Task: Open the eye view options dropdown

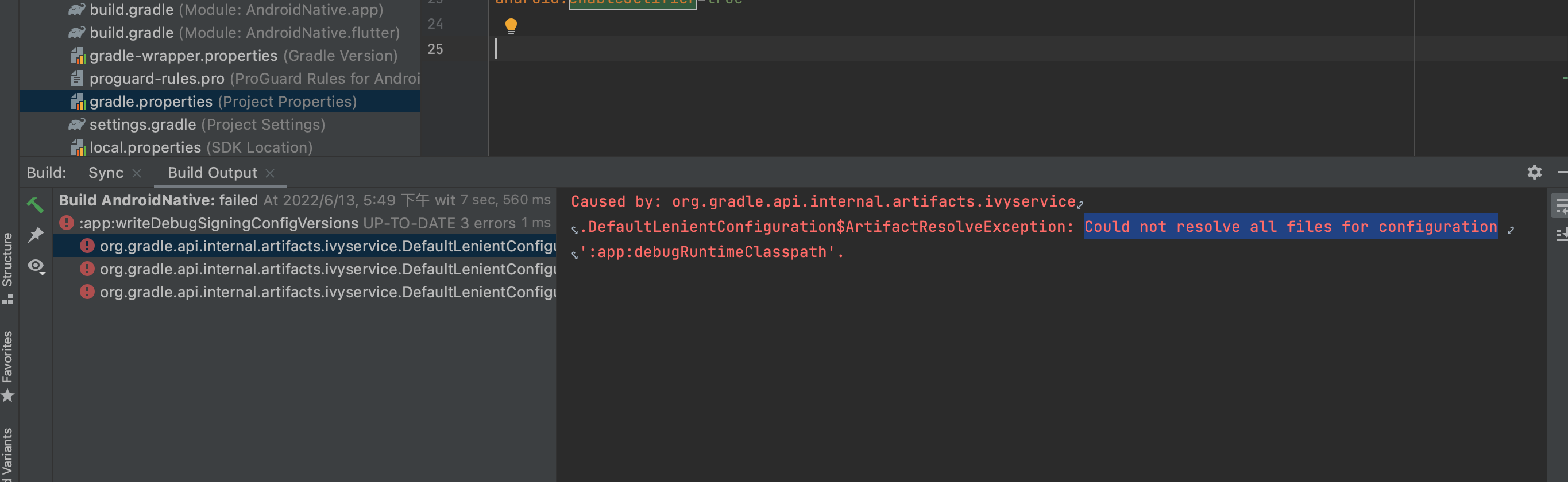Action: tap(36, 266)
